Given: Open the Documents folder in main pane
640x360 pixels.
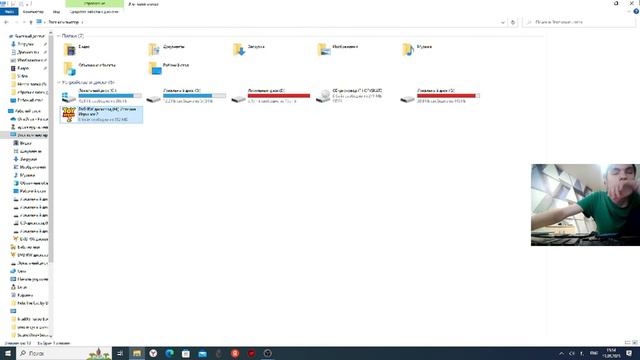Looking at the screenshot, I should click(167, 49).
